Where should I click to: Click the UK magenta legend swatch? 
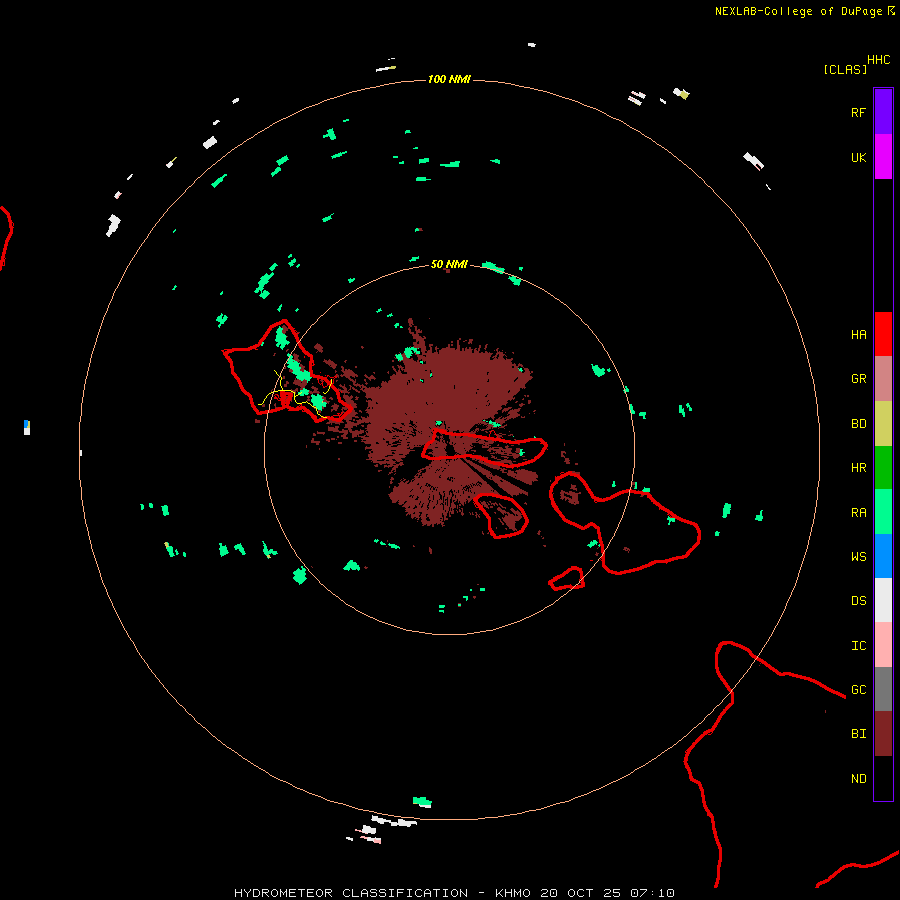[x=883, y=157]
